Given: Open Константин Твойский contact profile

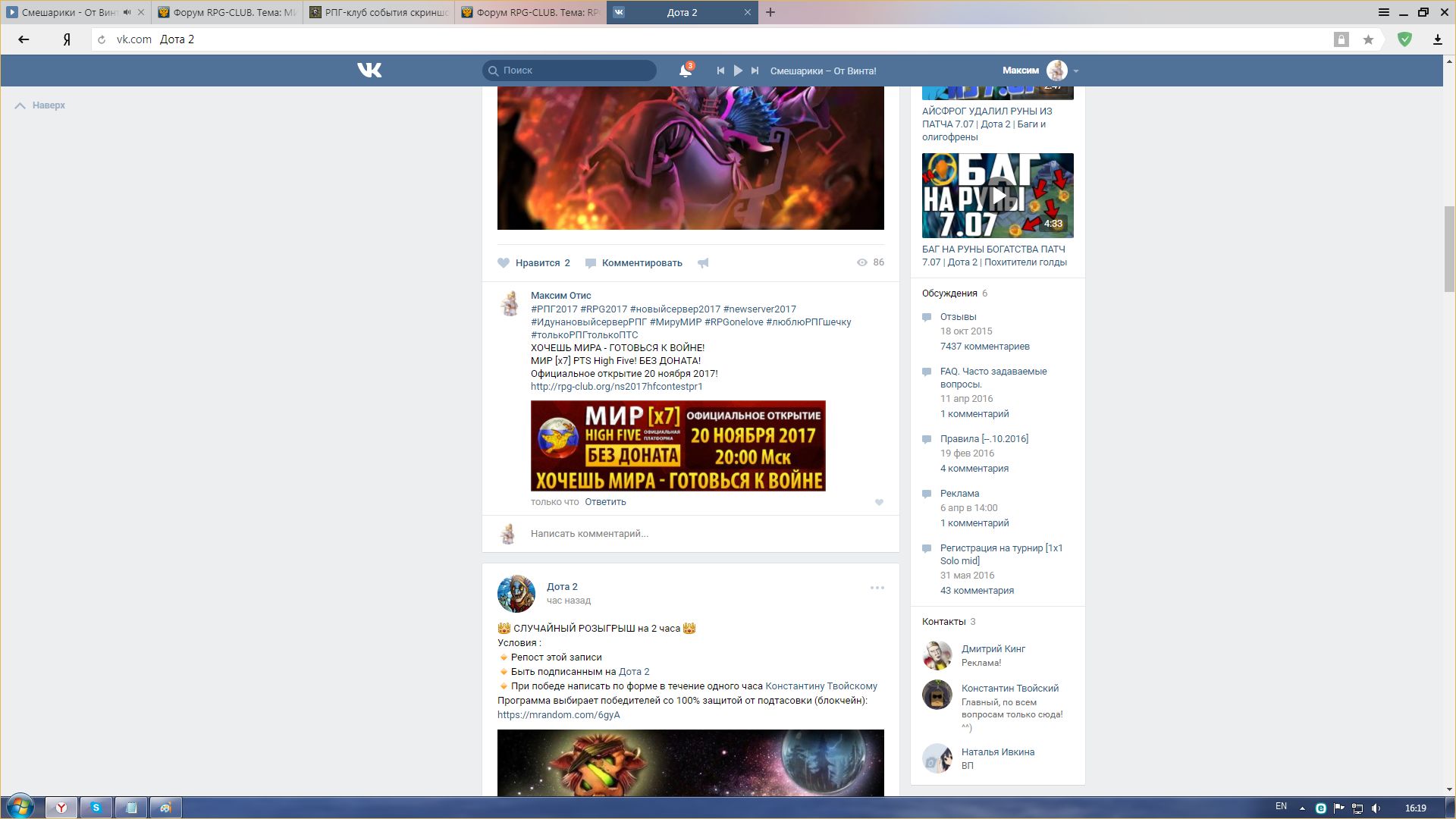Looking at the screenshot, I should point(1010,689).
